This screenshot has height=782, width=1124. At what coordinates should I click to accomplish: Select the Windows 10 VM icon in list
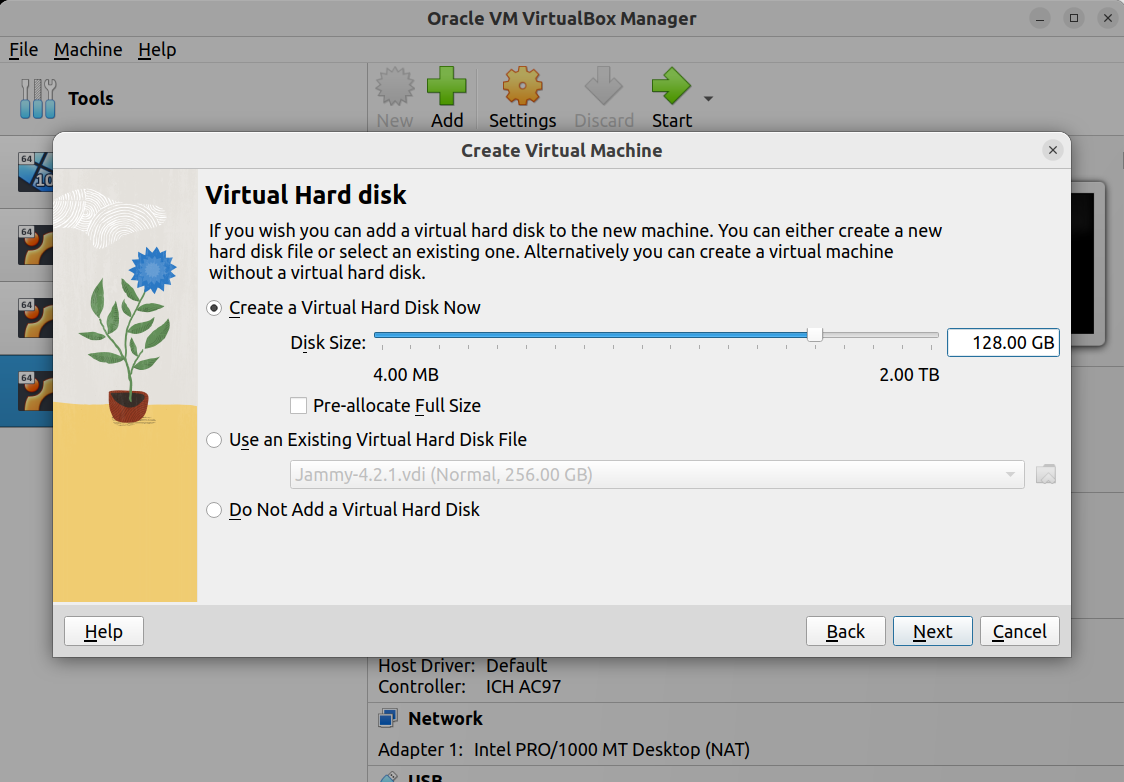tap(36, 171)
